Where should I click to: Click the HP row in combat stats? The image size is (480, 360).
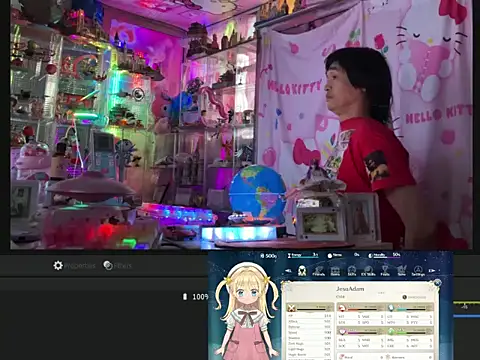point(310,316)
